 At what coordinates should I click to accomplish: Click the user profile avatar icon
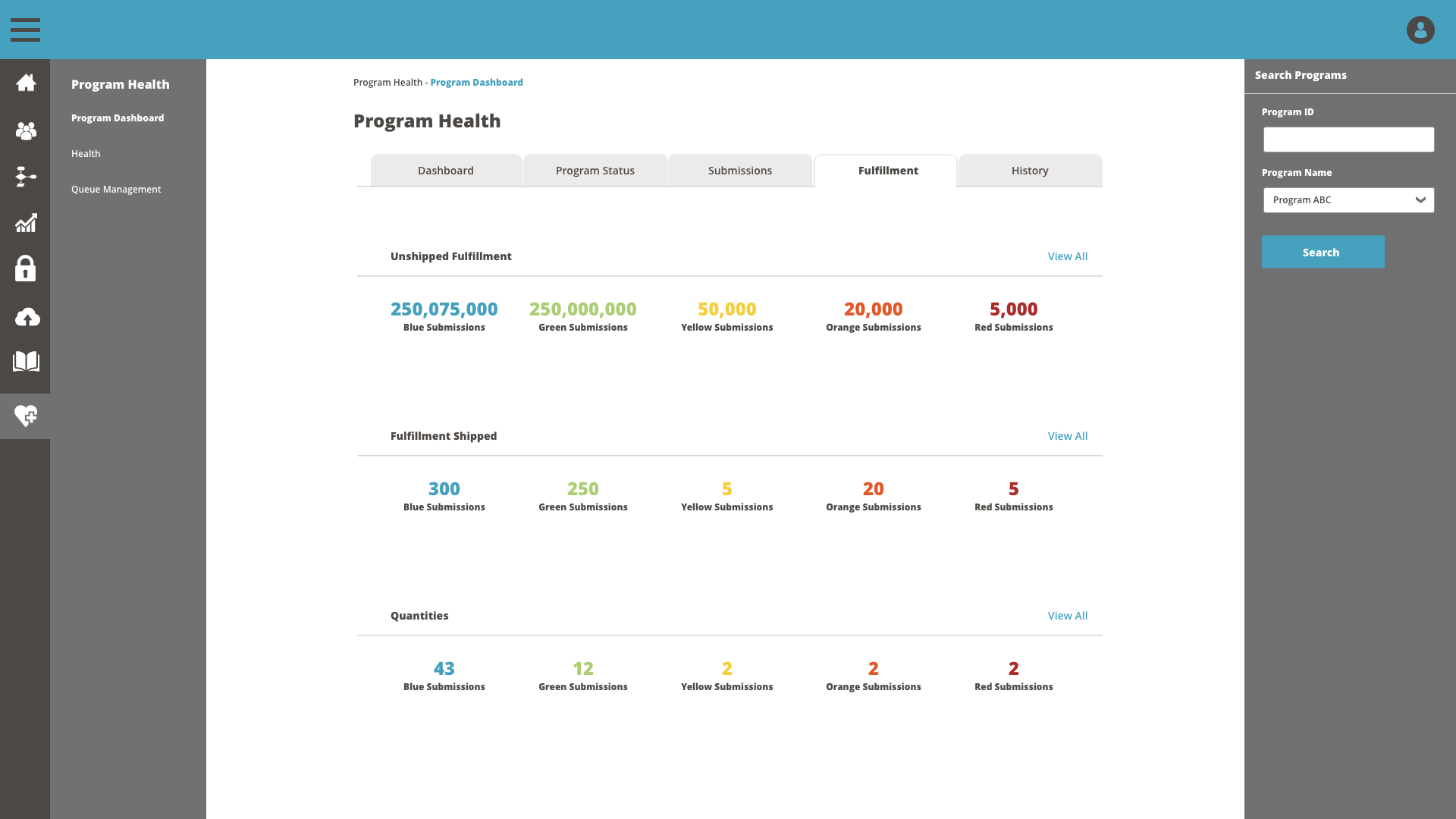1420,30
